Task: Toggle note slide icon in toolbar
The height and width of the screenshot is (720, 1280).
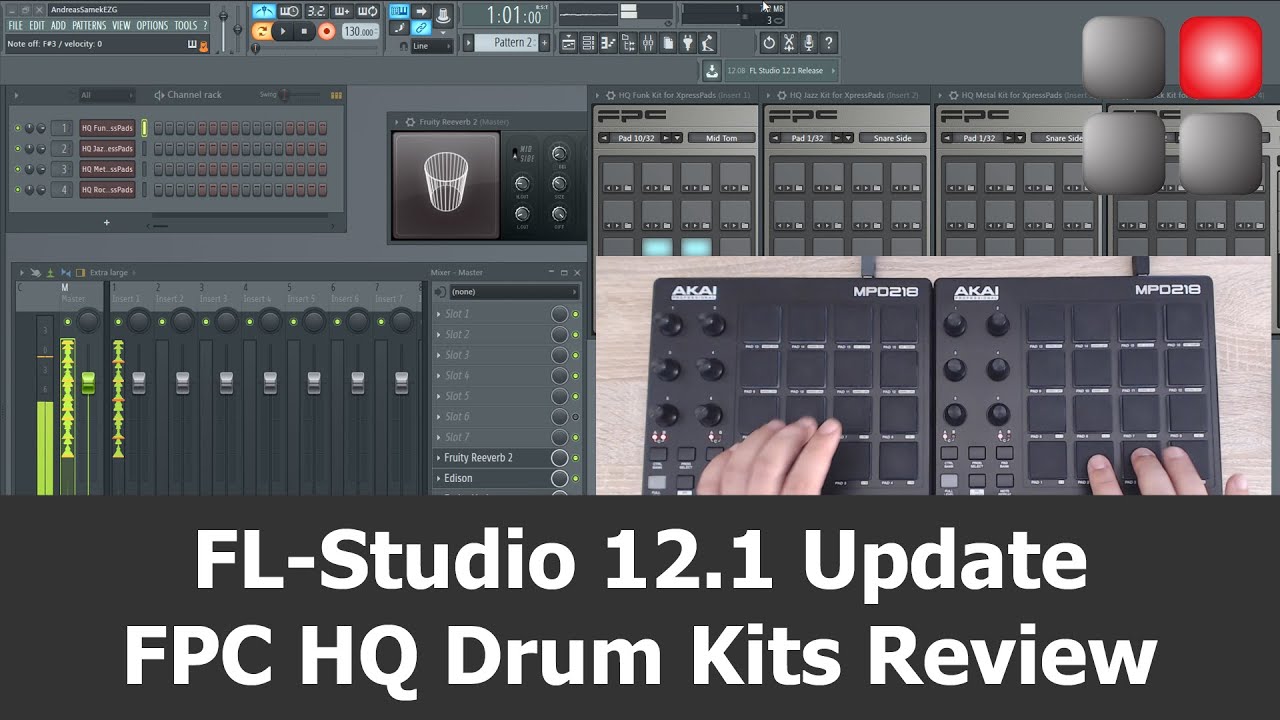Action: point(399,28)
